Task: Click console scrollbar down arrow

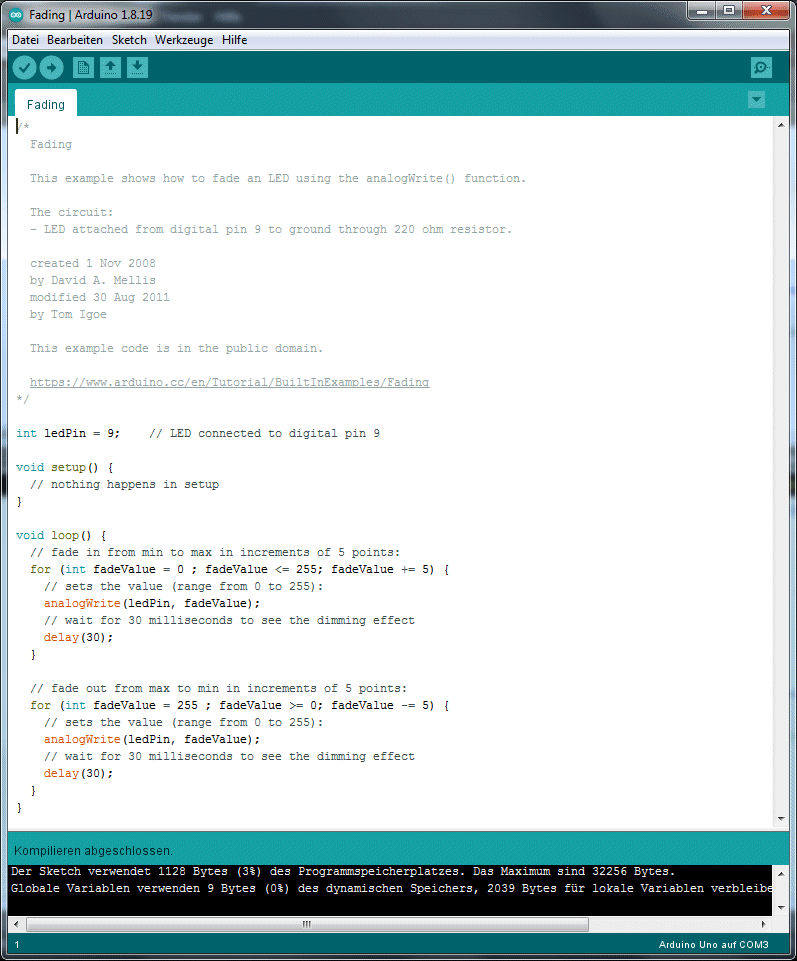Action: click(780, 907)
